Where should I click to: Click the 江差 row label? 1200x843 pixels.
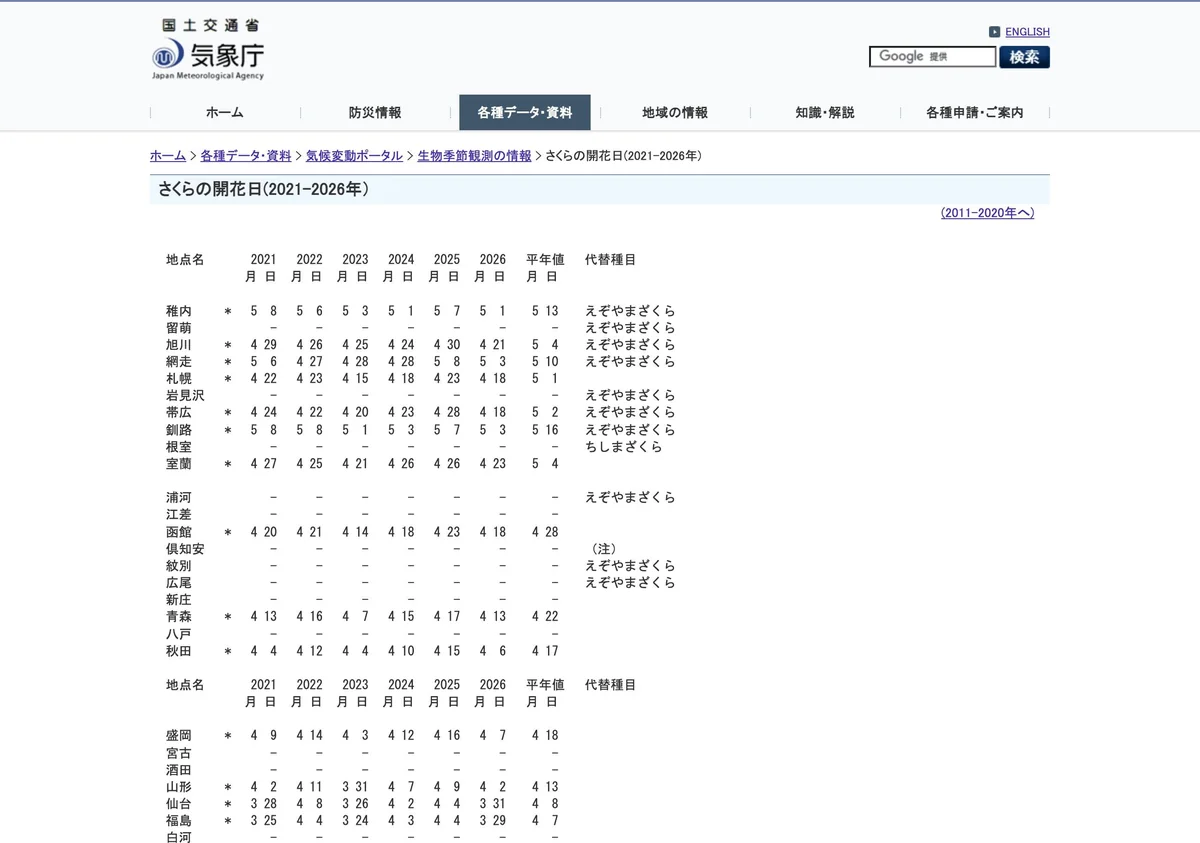[x=179, y=515]
